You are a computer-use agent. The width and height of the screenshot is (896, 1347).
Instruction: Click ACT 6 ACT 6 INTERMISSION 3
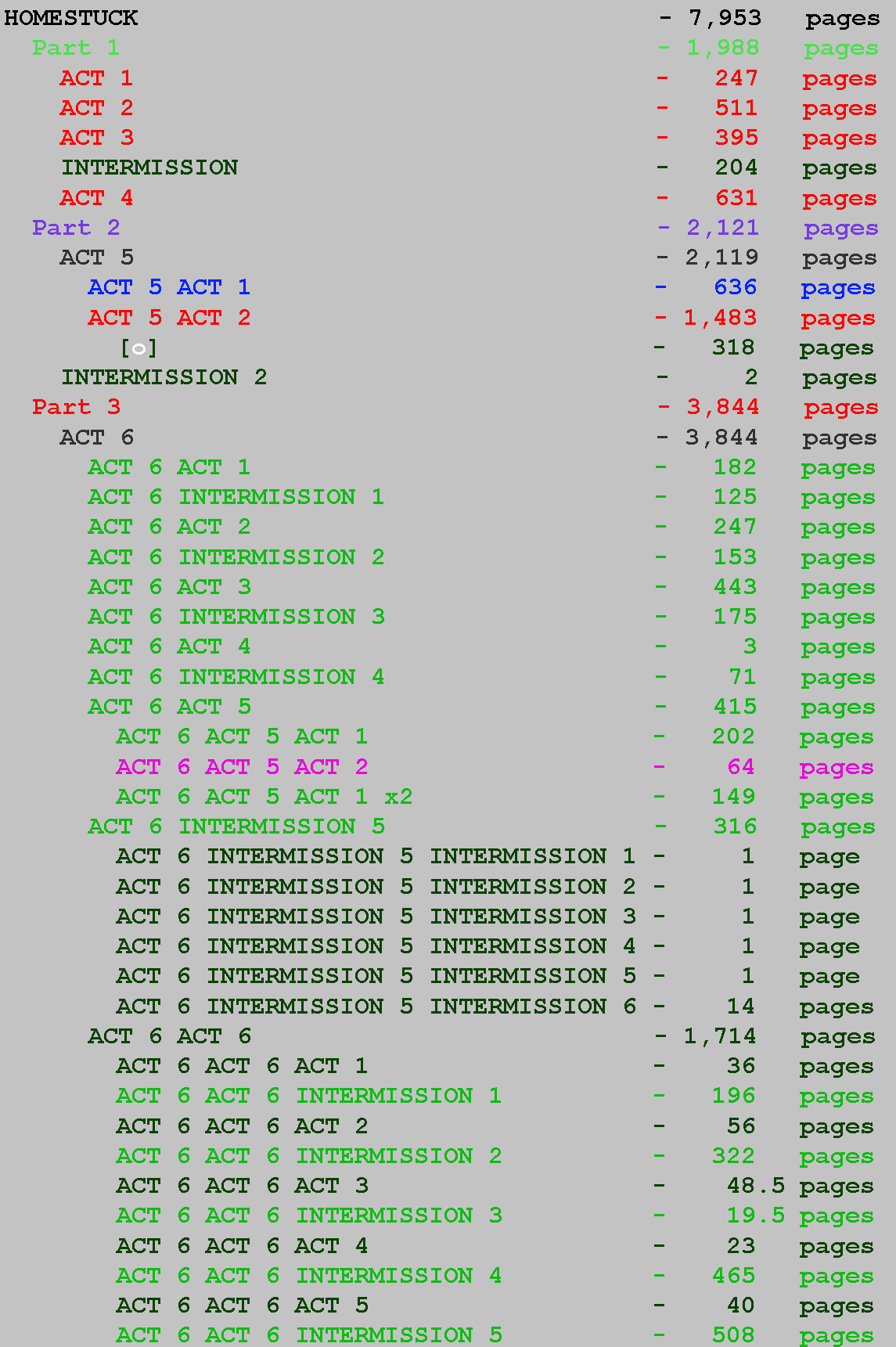(308, 1216)
